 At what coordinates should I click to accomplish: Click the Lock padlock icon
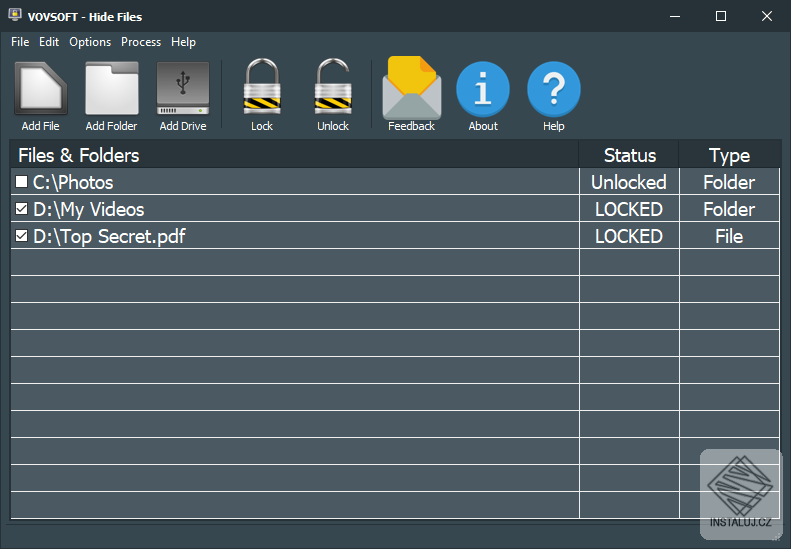(262, 87)
